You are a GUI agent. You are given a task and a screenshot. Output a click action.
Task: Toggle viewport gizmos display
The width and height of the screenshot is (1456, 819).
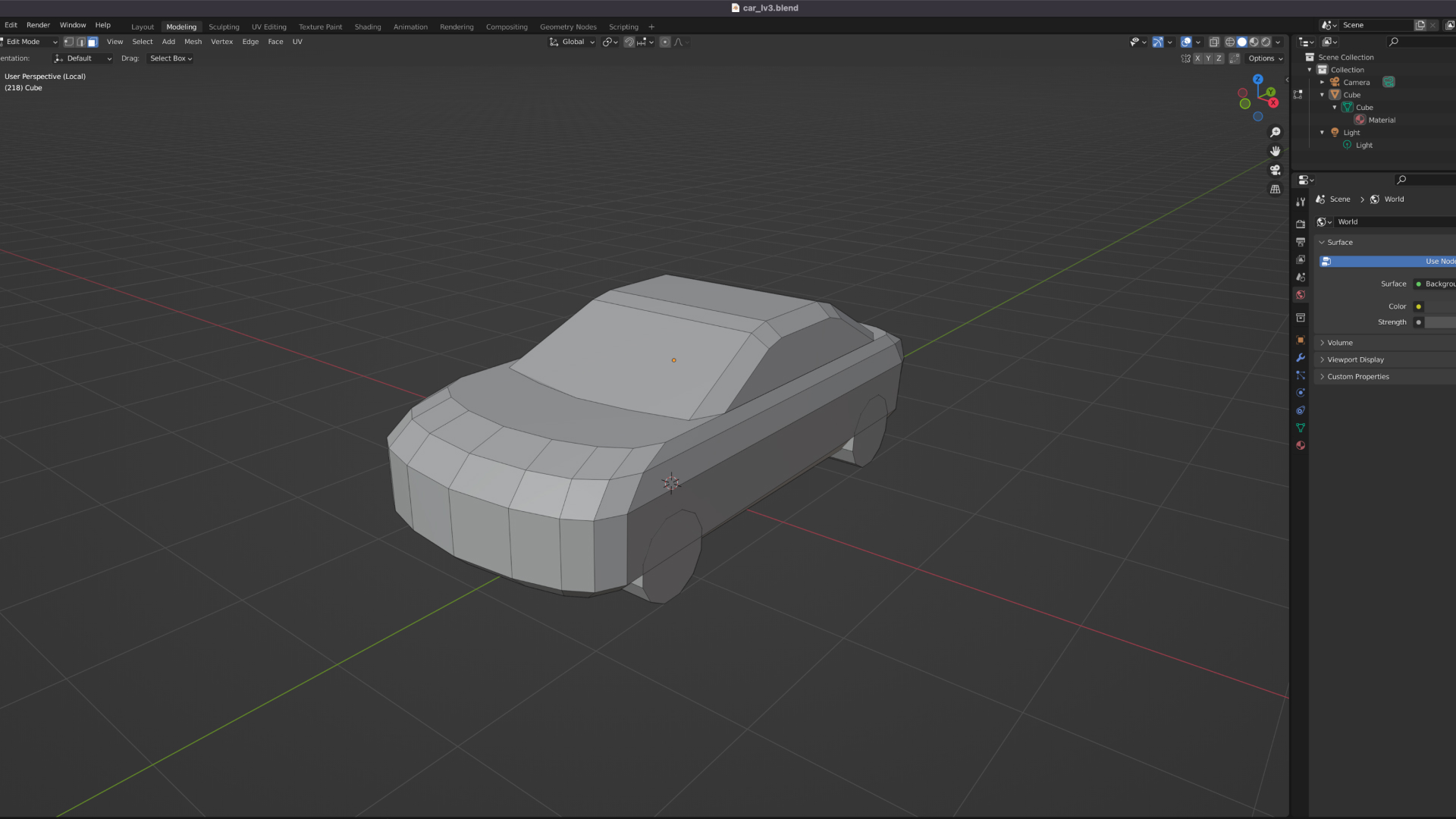1158,42
